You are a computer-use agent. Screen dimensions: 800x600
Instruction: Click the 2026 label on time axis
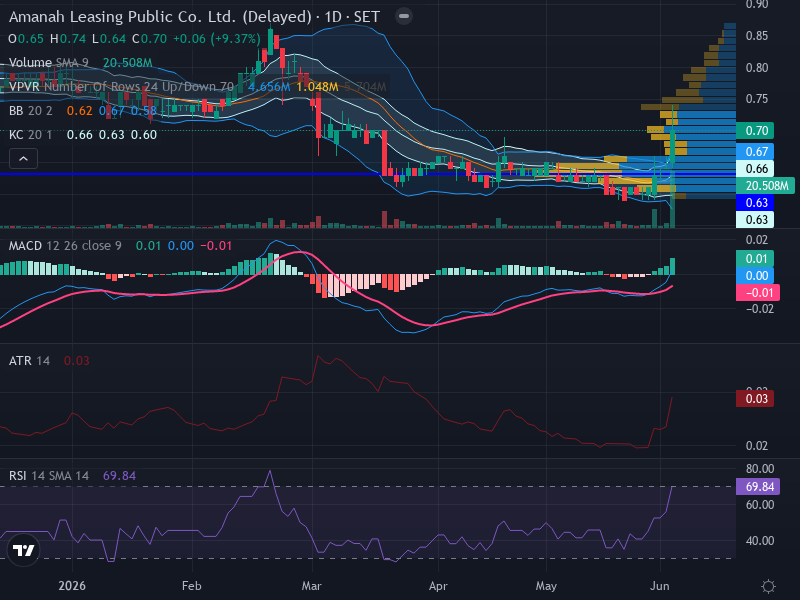[x=72, y=586]
